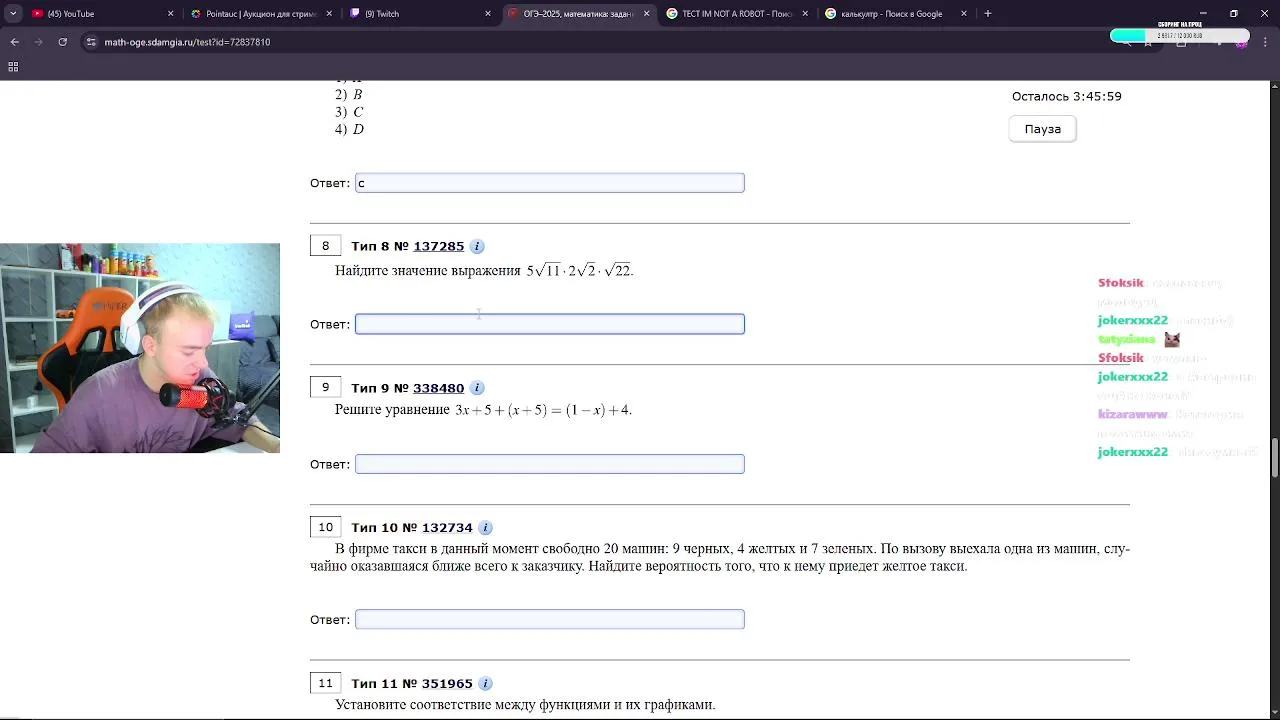Open task link № 351965
This screenshot has height=720, width=1280.
[447, 684]
